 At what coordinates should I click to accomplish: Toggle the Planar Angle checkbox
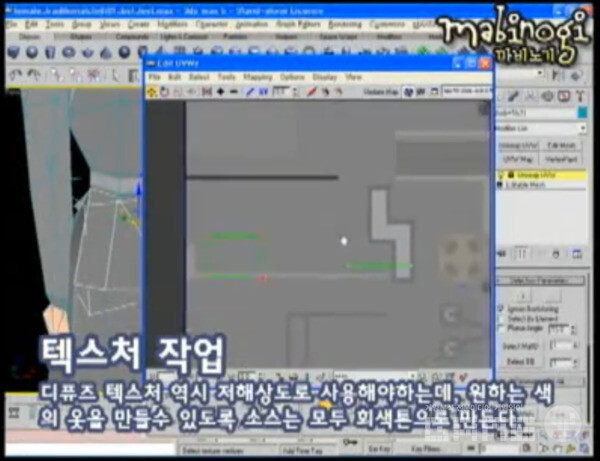[500, 327]
